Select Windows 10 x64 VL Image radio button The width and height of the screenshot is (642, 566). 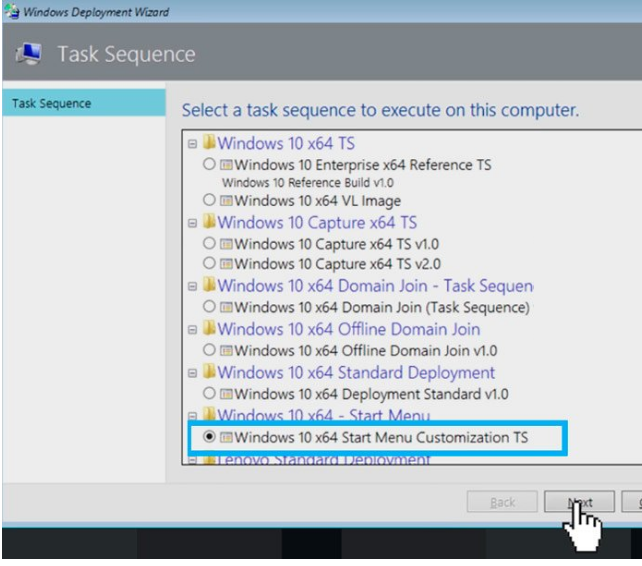pos(209,200)
